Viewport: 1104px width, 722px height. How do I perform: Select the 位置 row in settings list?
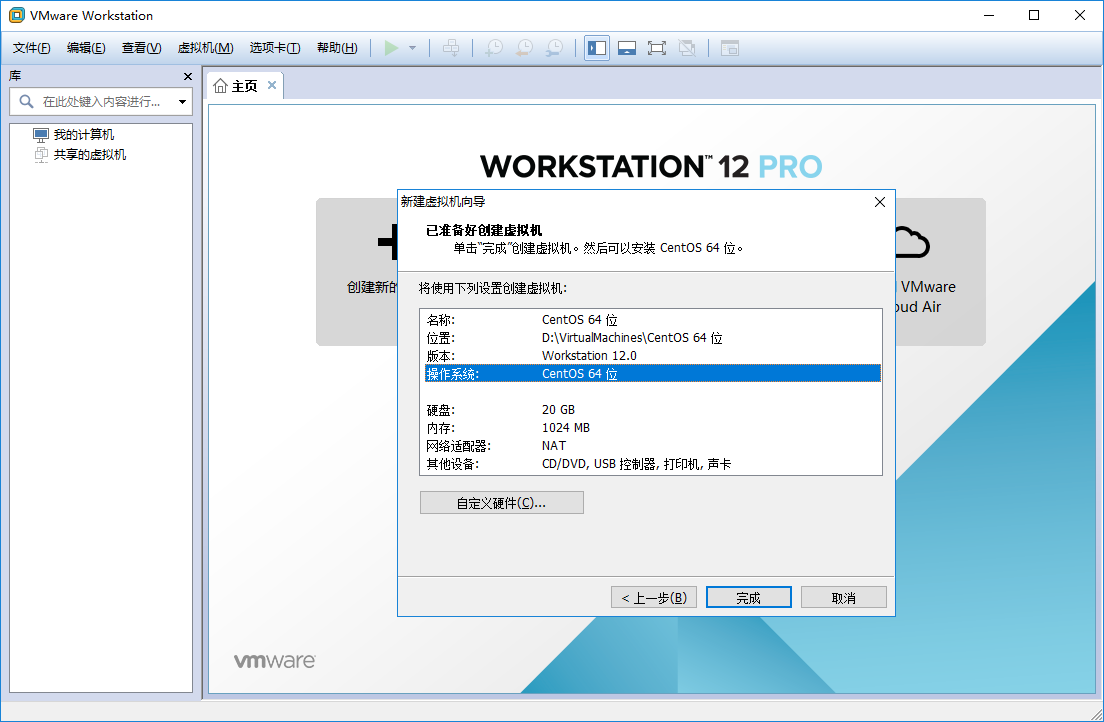point(653,338)
